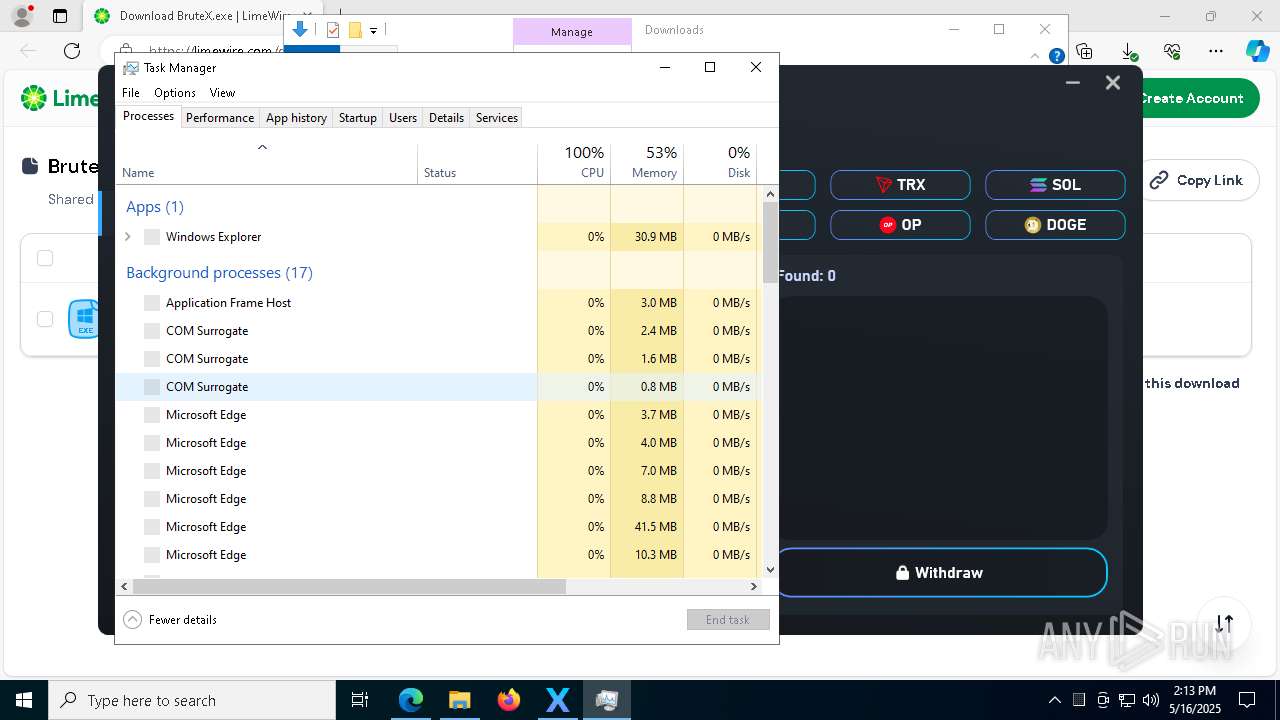Tick the BruteX.exe file checkbox
The width and height of the screenshot is (1280, 720).
(x=45, y=319)
